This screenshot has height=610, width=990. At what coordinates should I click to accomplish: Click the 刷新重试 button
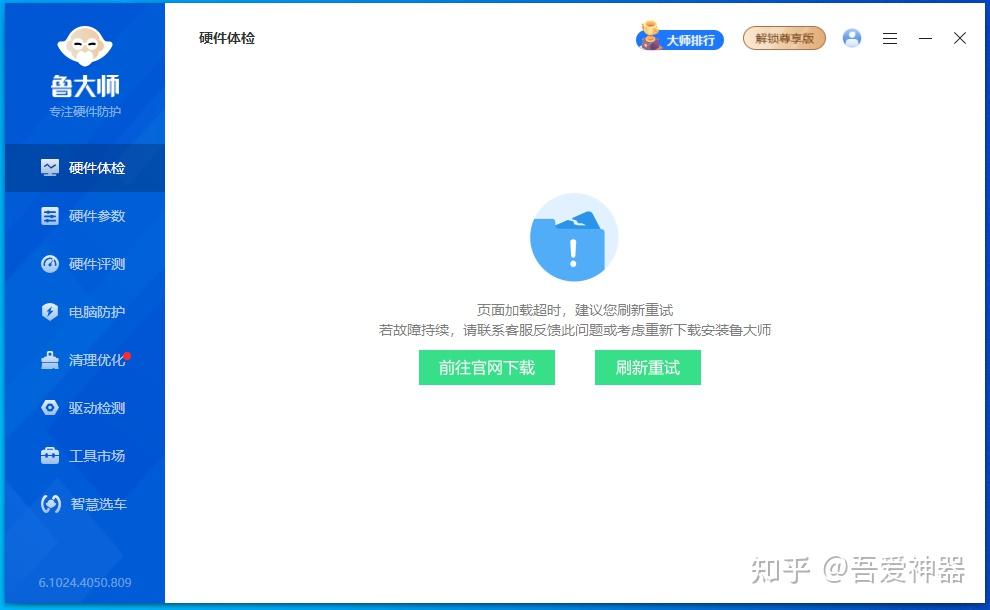[x=648, y=368]
